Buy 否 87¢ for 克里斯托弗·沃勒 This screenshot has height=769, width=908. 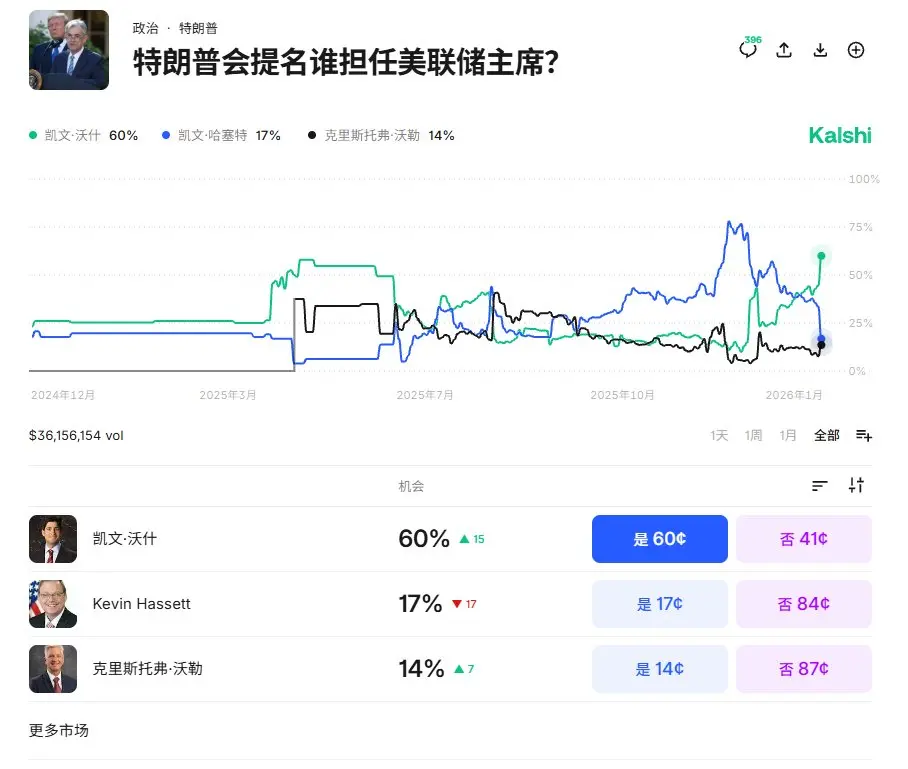point(804,669)
